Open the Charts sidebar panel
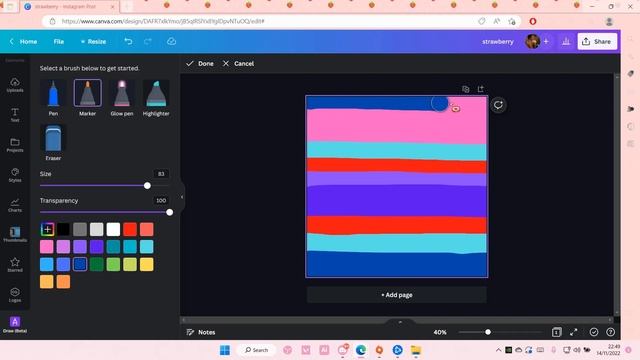 click(15, 205)
